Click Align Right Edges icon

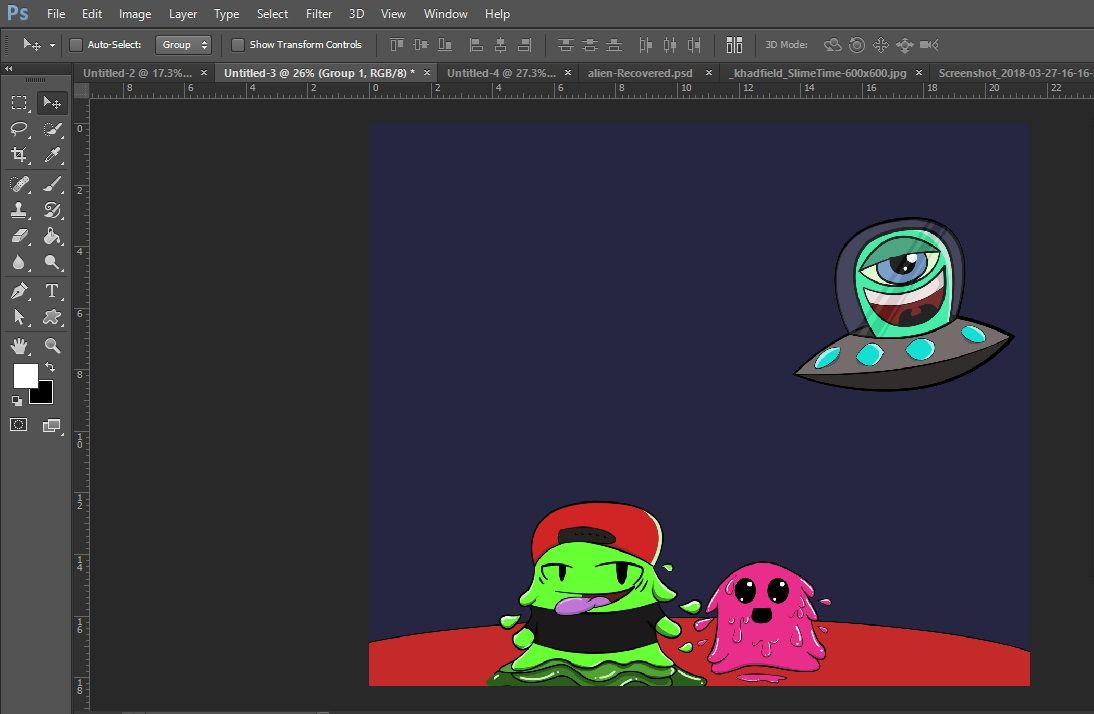click(525, 45)
